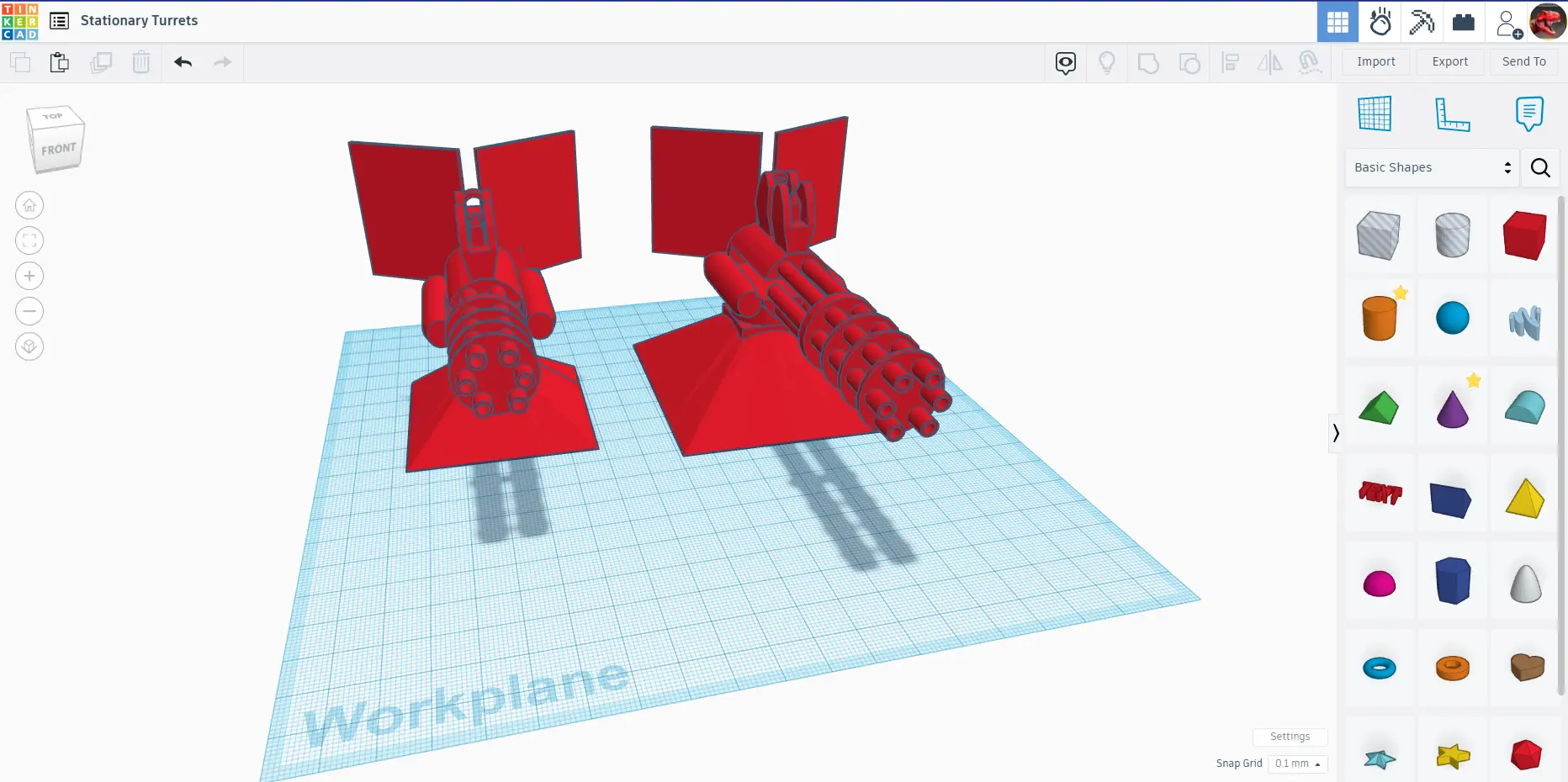The height and width of the screenshot is (782, 1568).
Task: Click the Undo arrow icon
Action: (183, 62)
